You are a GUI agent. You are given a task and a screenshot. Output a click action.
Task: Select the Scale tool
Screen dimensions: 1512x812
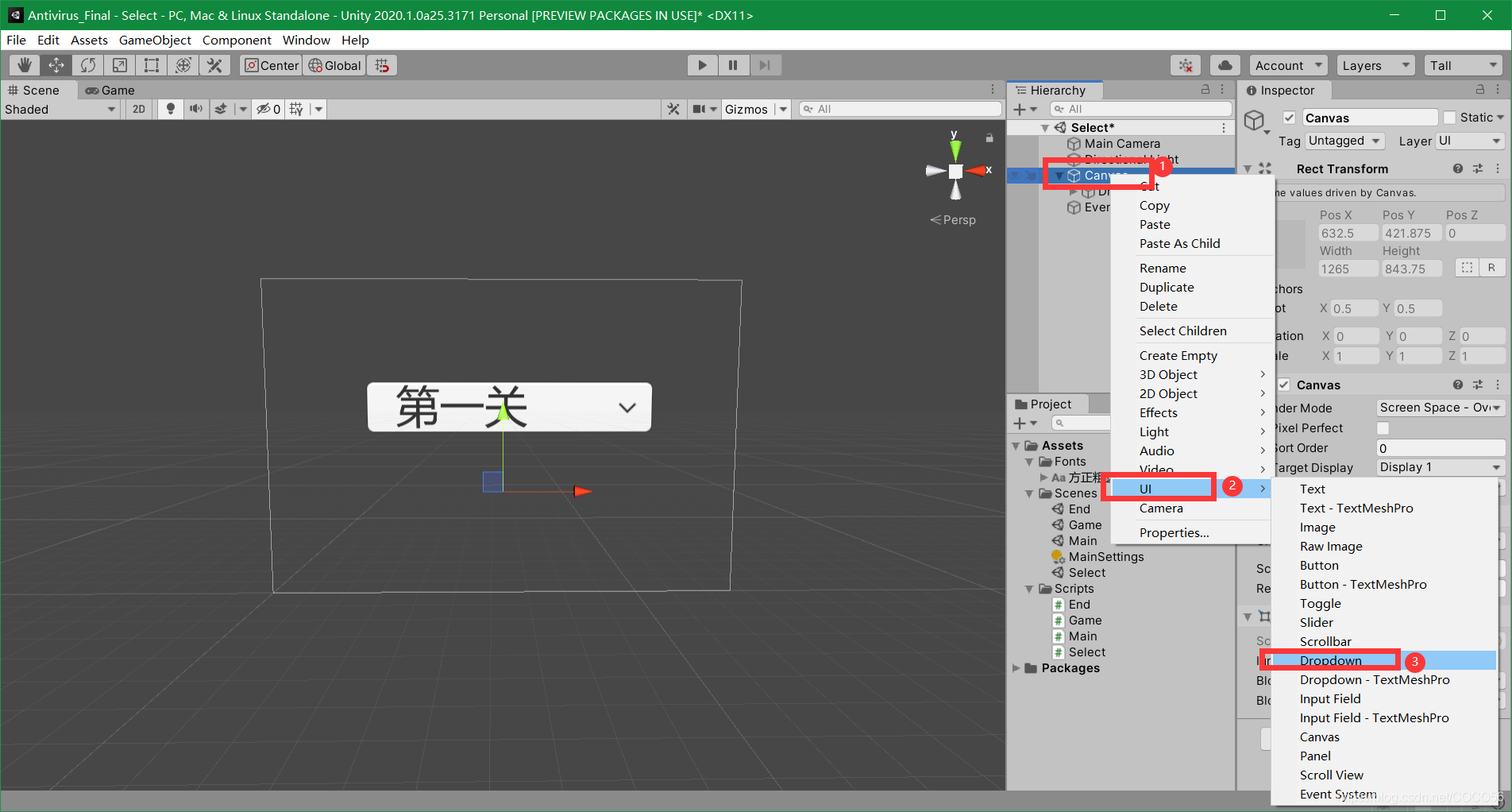[119, 65]
